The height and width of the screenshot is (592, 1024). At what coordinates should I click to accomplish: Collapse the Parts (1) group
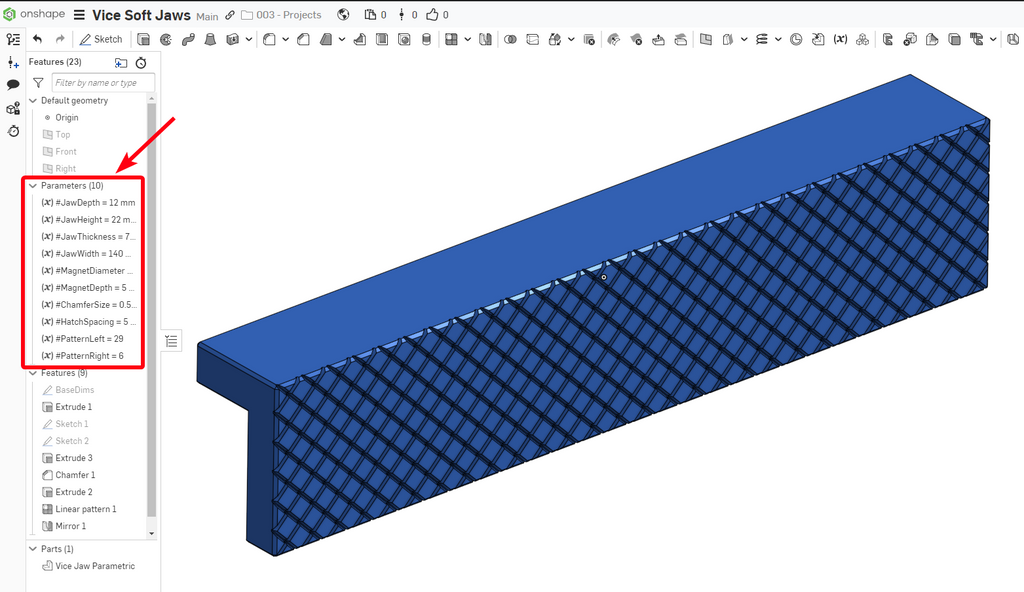coord(33,549)
